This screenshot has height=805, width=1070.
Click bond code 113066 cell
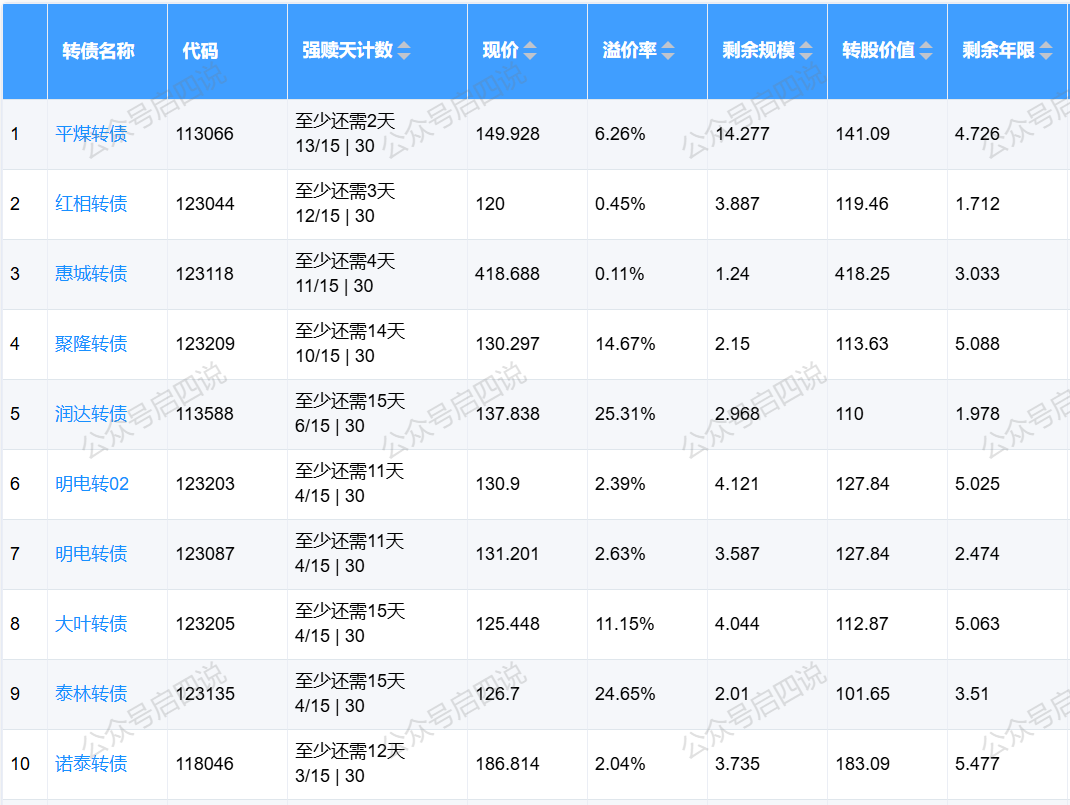204,134
